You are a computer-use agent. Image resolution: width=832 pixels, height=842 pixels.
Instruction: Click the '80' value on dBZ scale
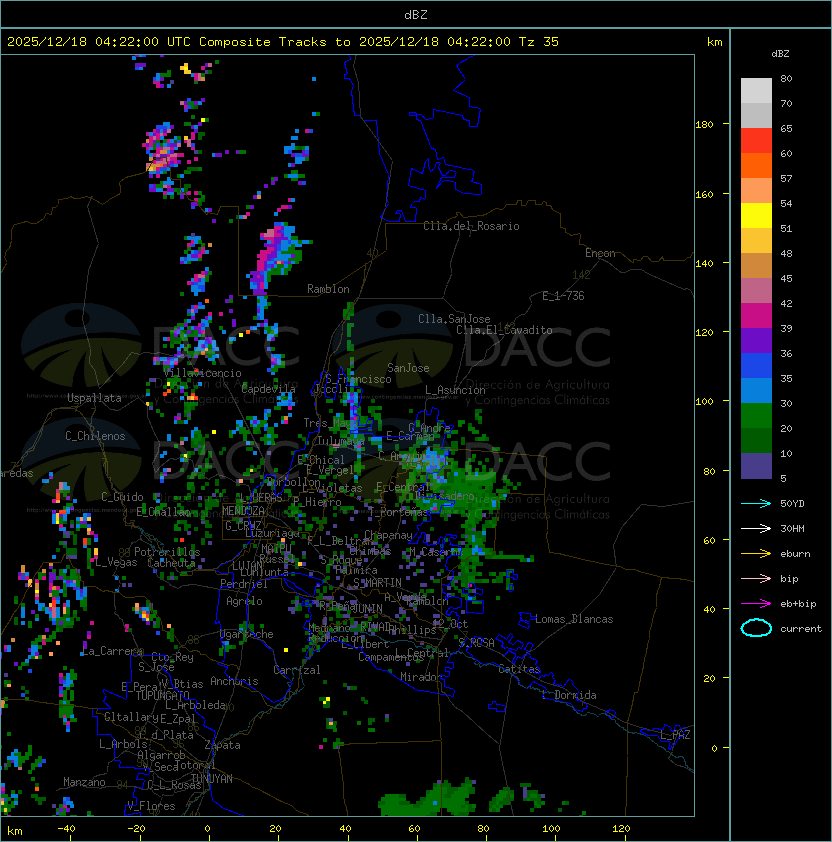point(786,78)
